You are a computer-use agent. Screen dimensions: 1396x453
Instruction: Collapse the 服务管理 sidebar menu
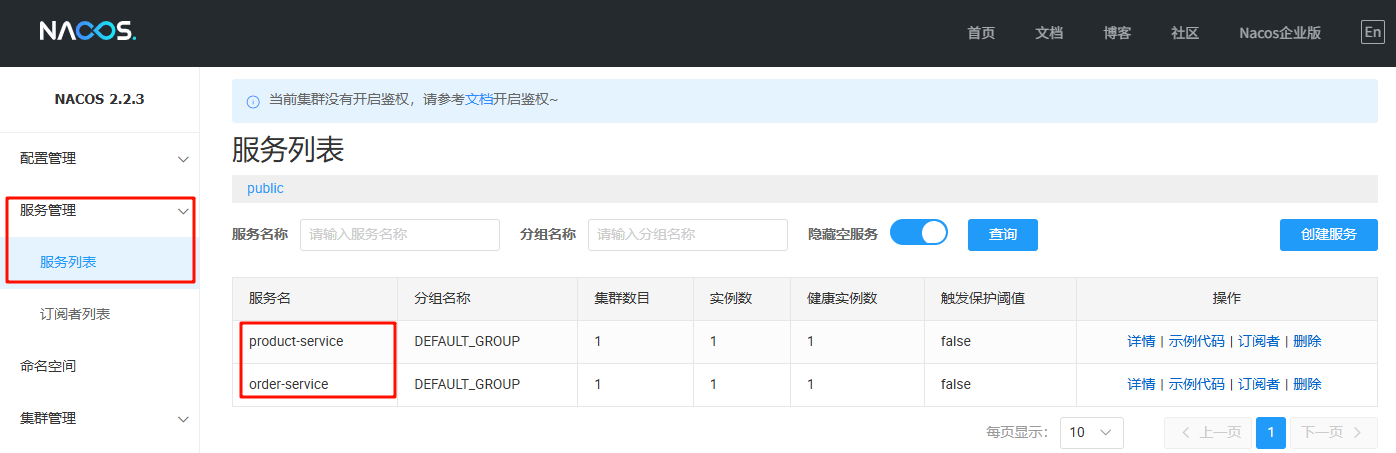click(100, 210)
